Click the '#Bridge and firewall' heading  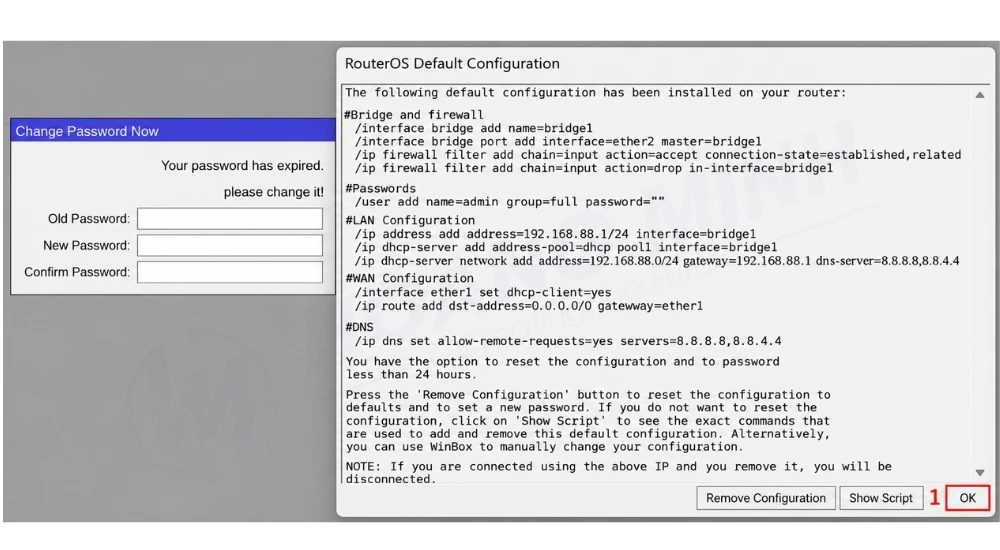(415, 115)
